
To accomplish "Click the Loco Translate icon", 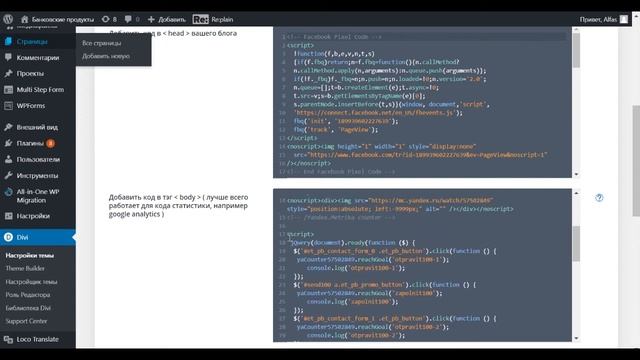I will coord(8,339).
